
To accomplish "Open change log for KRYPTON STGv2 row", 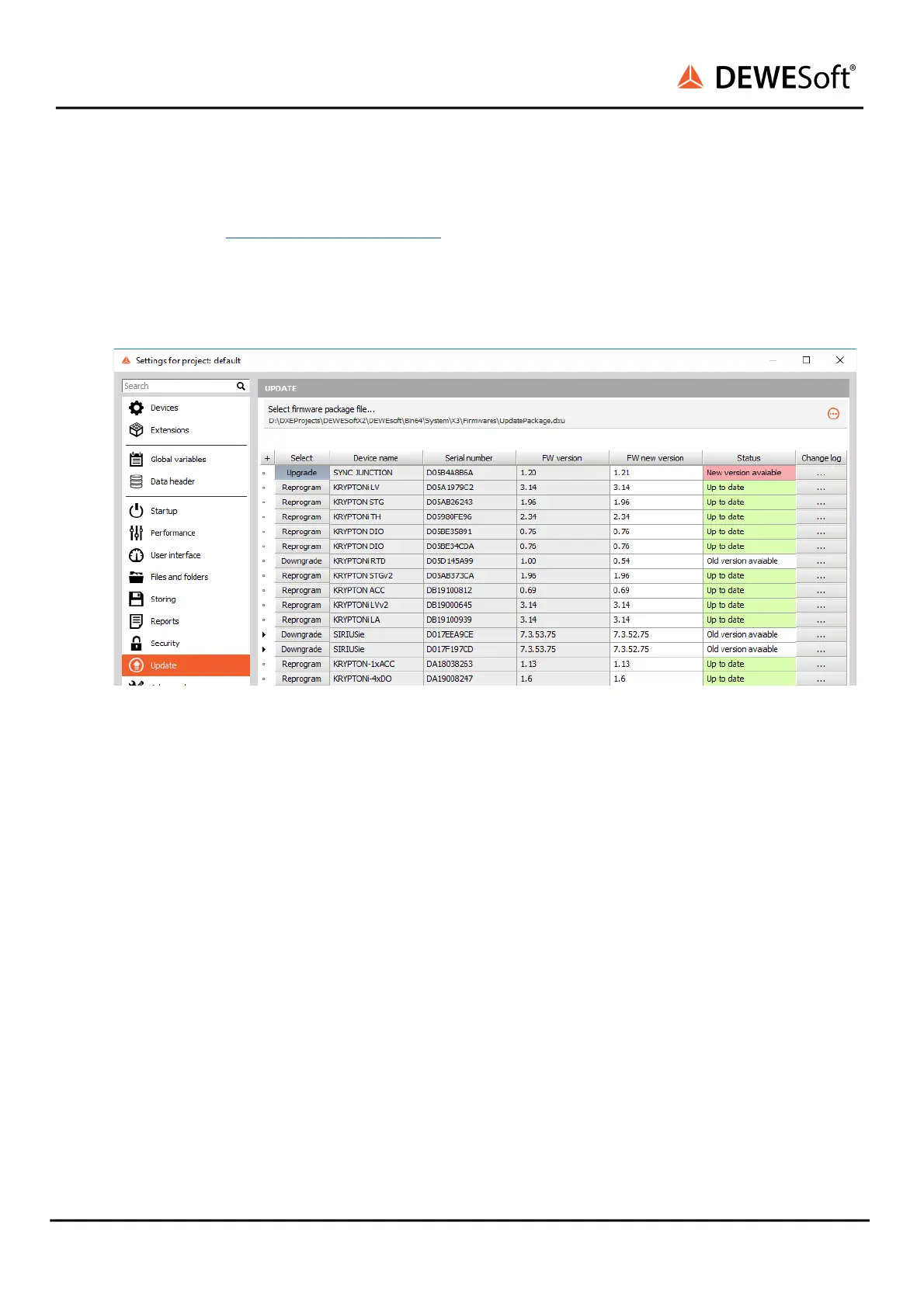I will coord(821,576).
